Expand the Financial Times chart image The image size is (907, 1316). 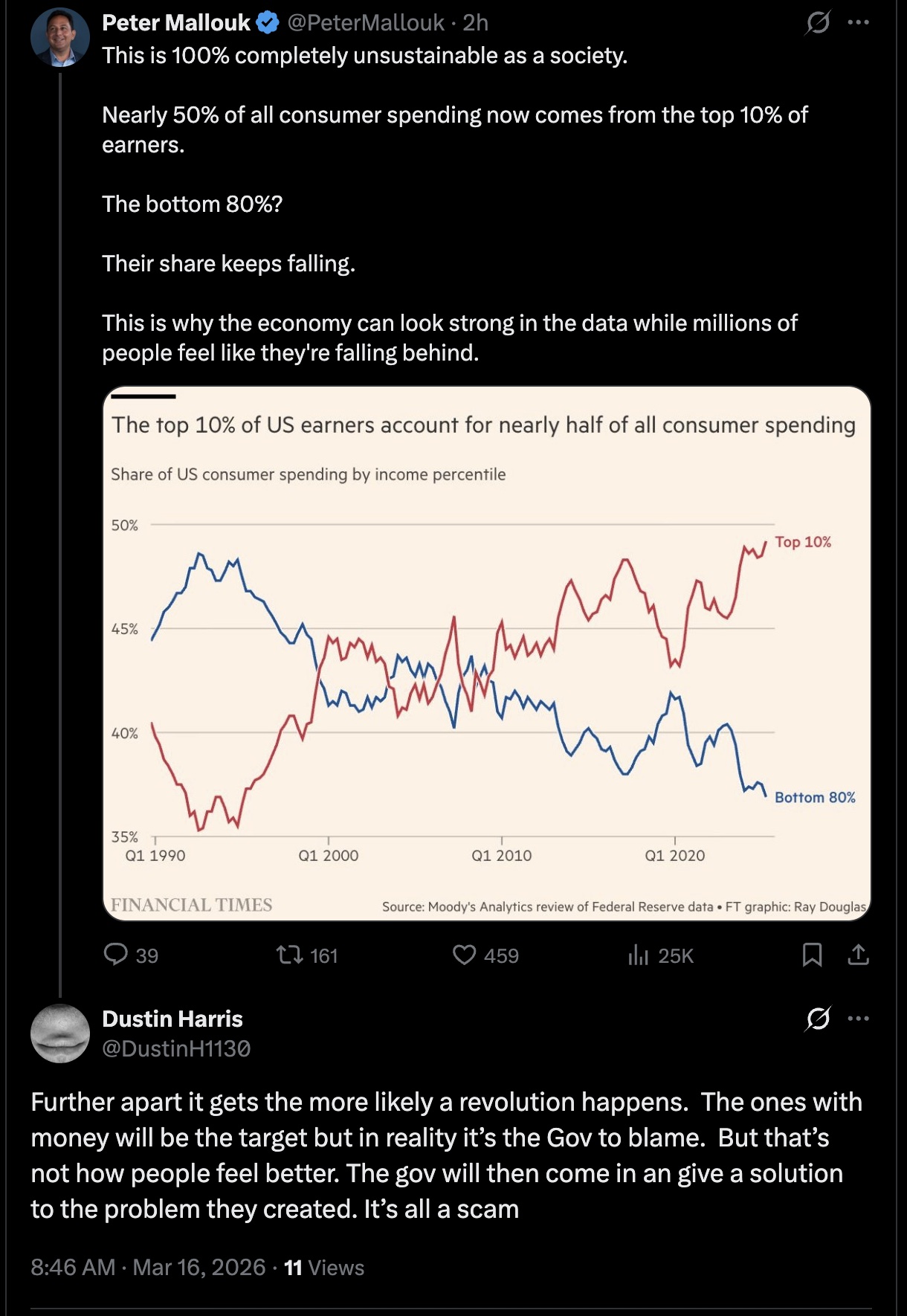(486, 653)
